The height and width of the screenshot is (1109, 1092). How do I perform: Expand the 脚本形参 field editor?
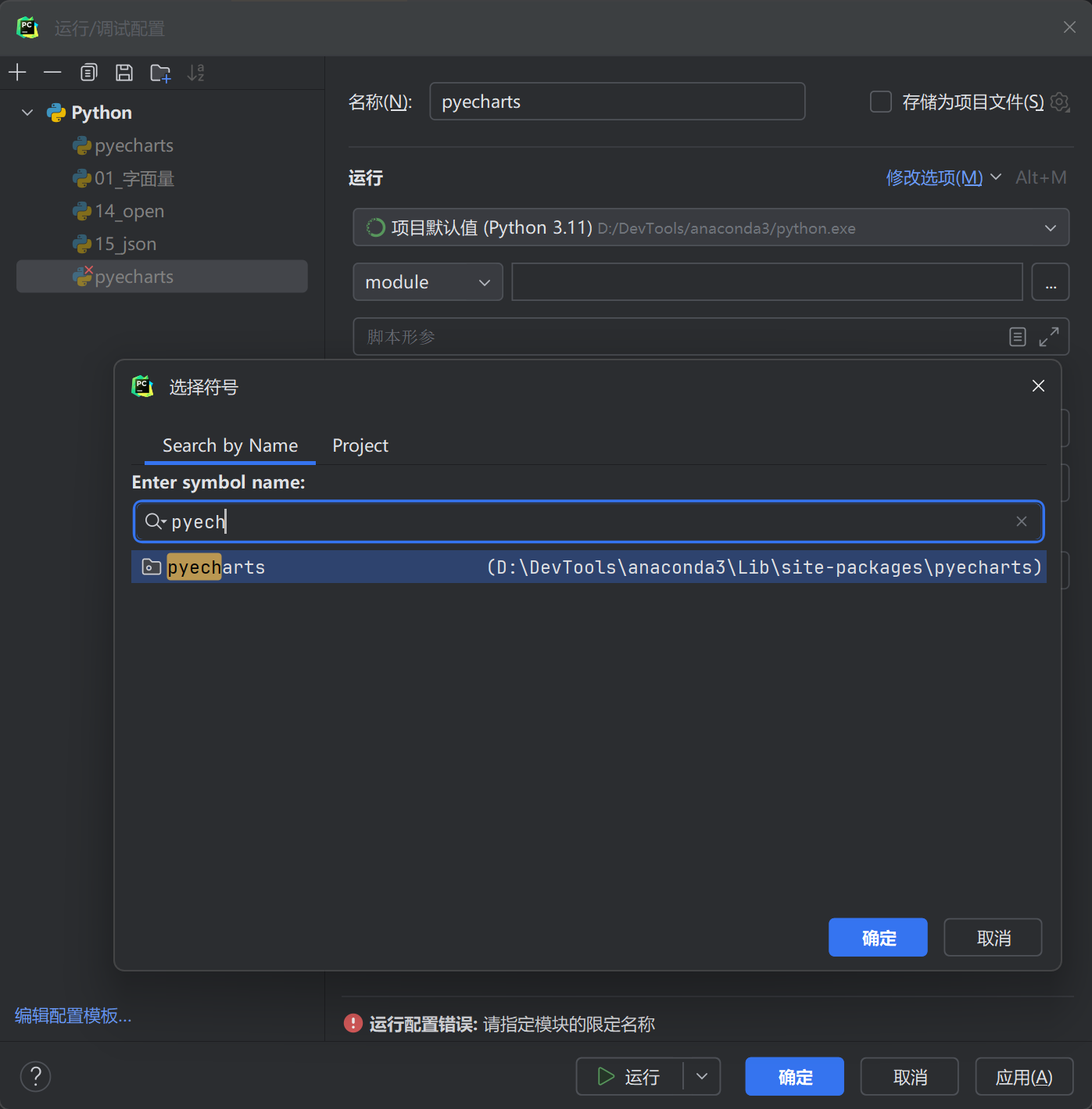click(x=1049, y=337)
